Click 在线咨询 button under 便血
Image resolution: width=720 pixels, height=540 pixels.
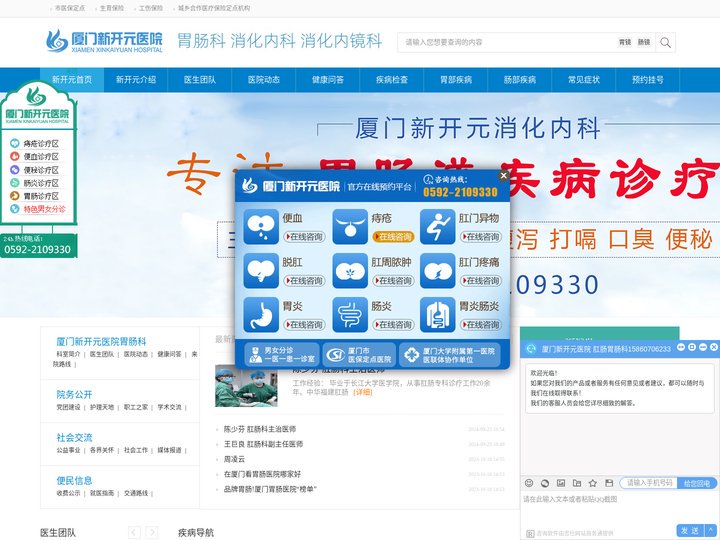click(x=304, y=237)
